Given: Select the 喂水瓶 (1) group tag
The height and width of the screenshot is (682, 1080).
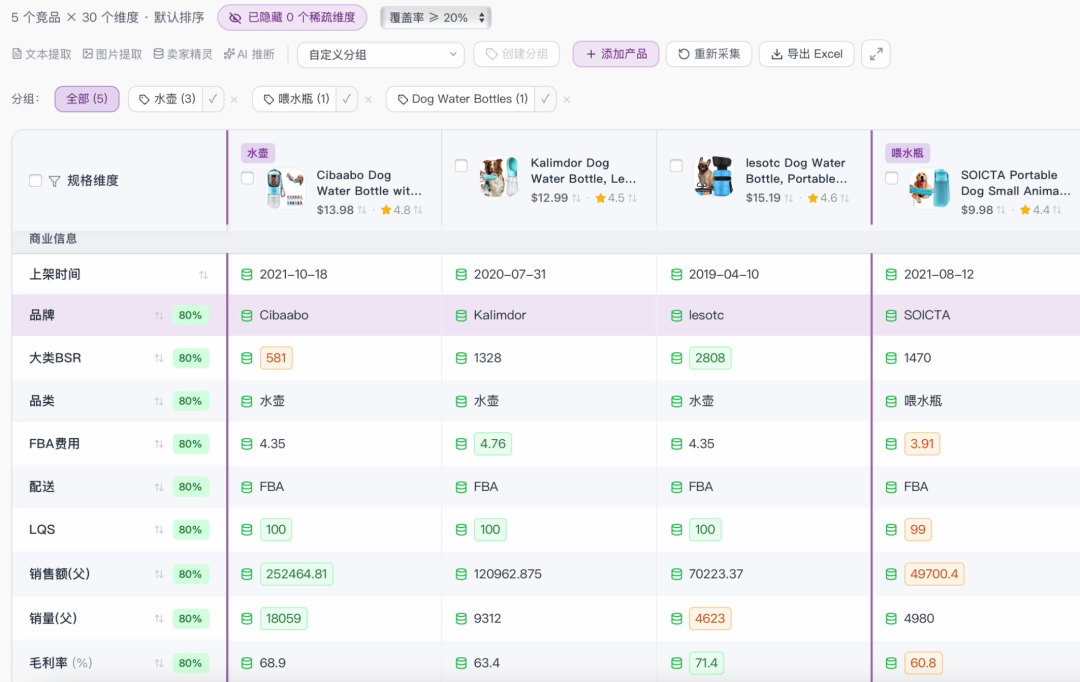Looking at the screenshot, I should [295, 99].
